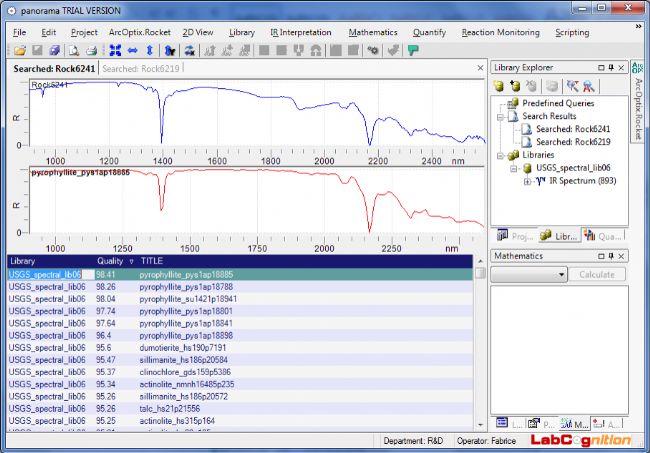The image size is (650, 453).
Task: Click the green flag icon in toolbar
Action: coord(413,50)
